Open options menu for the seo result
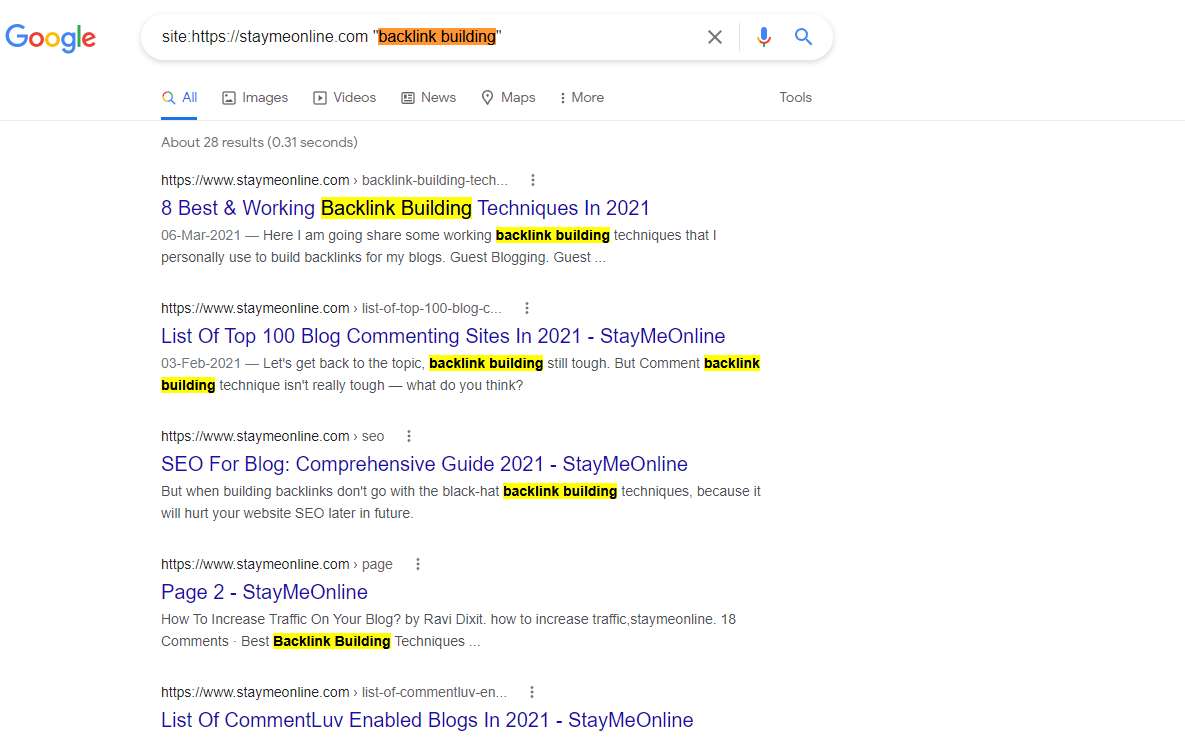The width and height of the screenshot is (1185, 739). (409, 436)
